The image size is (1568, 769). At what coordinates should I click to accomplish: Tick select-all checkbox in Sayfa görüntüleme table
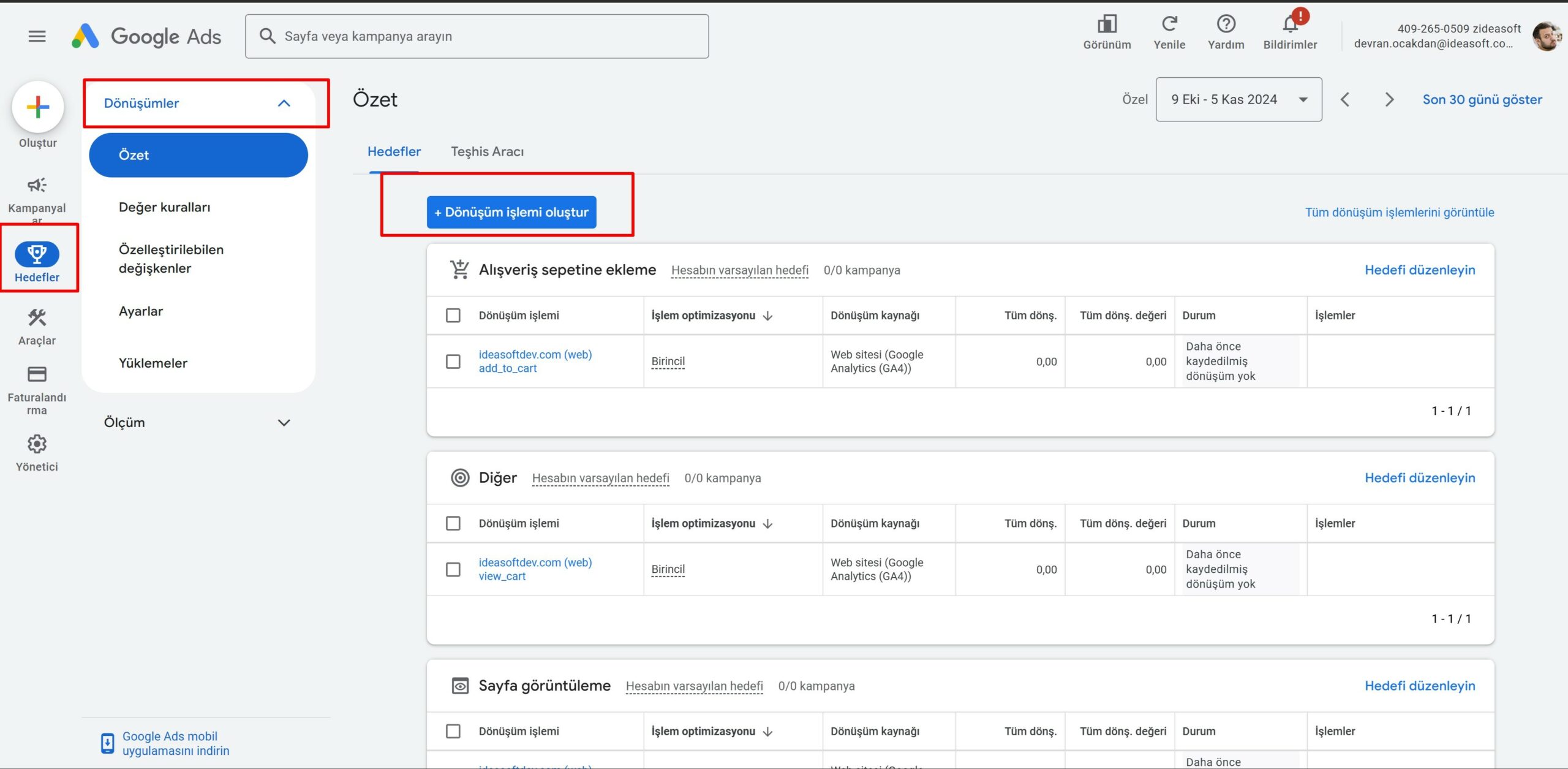point(453,730)
